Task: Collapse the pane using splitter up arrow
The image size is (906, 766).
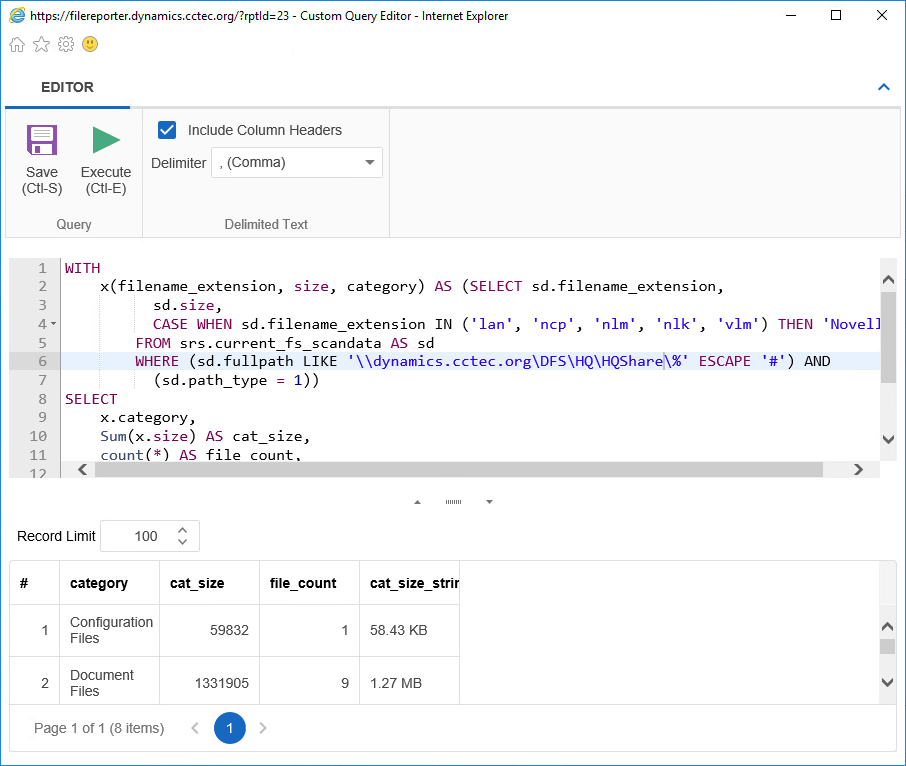Action: click(x=417, y=502)
